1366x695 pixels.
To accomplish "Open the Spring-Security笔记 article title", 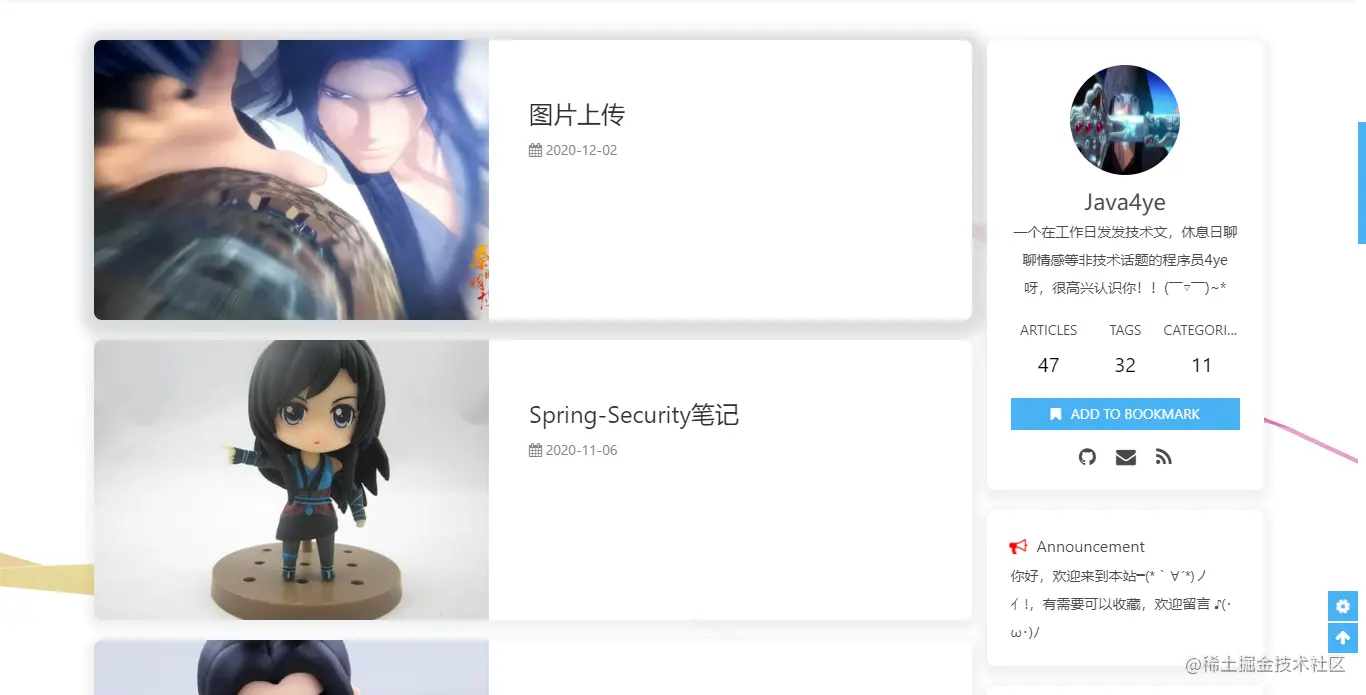I will click(x=634, y=415).
